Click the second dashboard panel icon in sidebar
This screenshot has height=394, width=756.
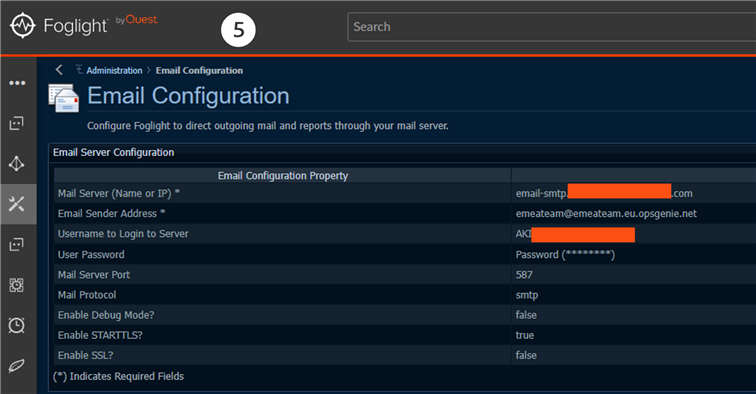click(17, 244)
